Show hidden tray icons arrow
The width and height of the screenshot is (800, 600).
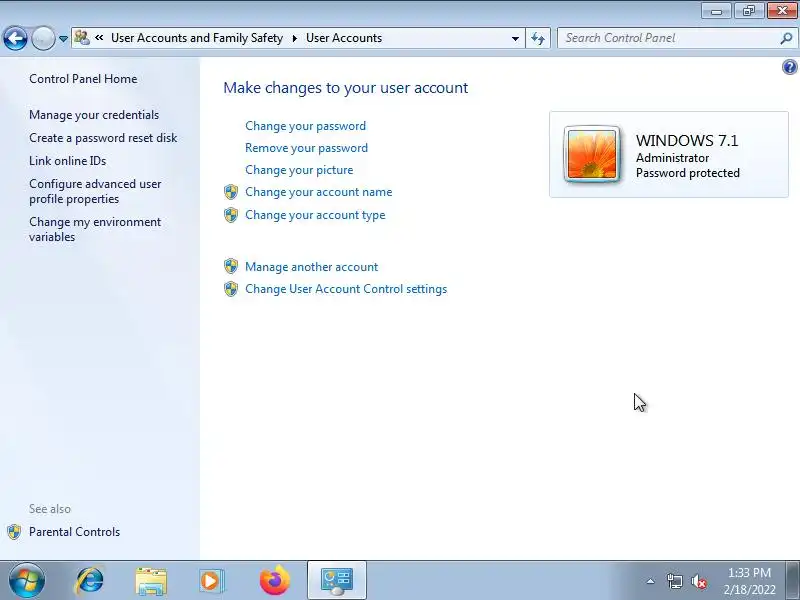[x=650, y=581]
